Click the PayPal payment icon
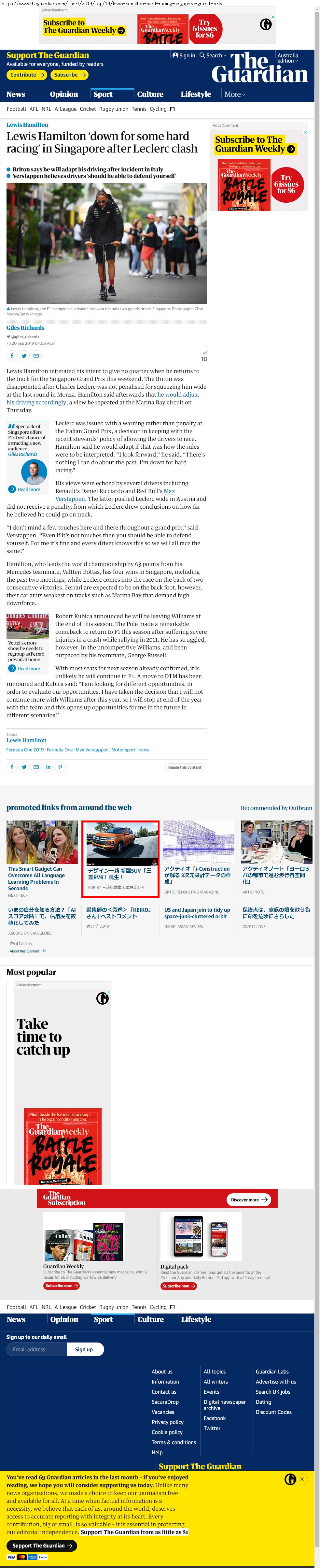 coord(43,1557)
